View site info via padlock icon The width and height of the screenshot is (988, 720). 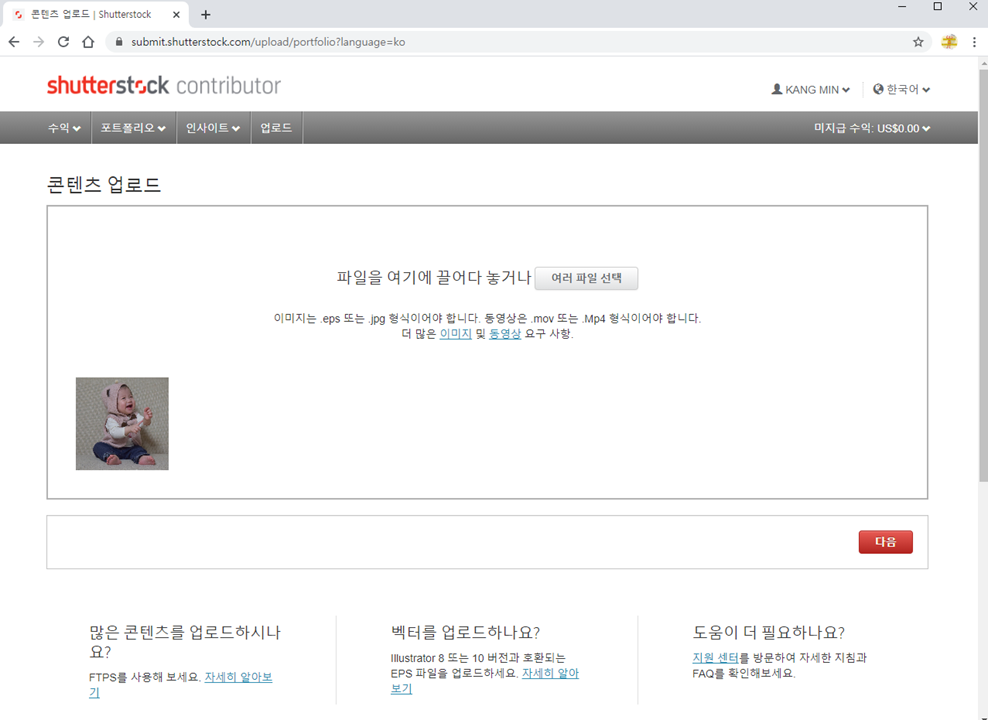[x=118, y=42]
